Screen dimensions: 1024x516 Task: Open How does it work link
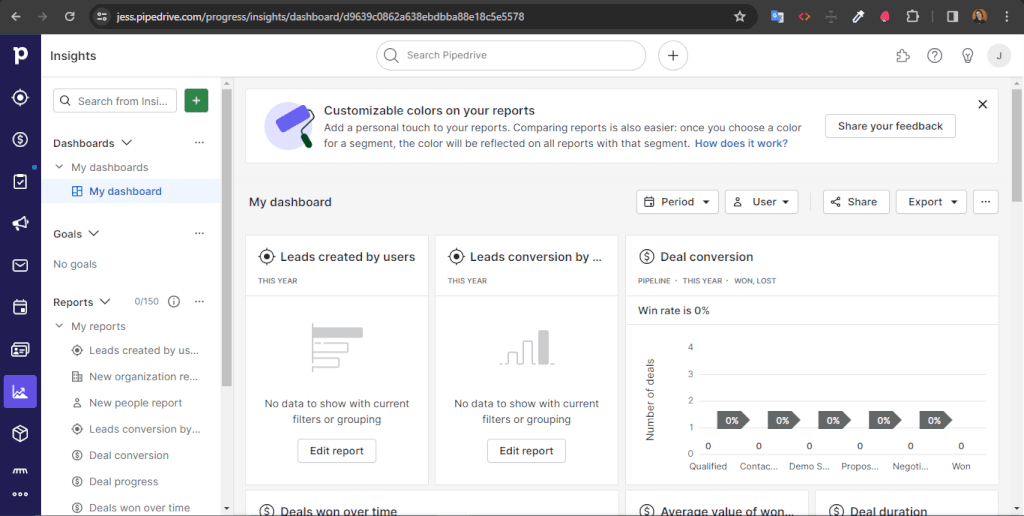pyautogui.click(x=741, y=143)
